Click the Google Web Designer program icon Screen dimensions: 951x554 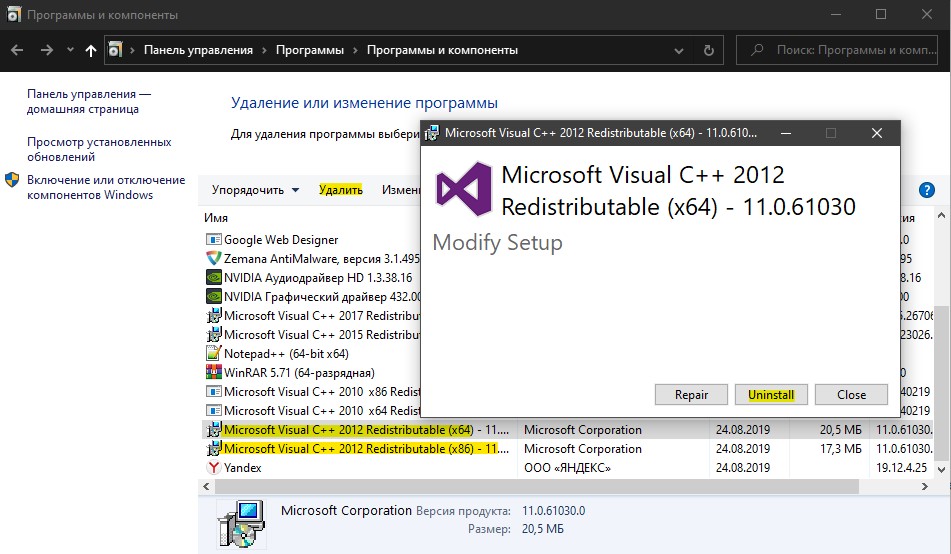click(213, 240)
